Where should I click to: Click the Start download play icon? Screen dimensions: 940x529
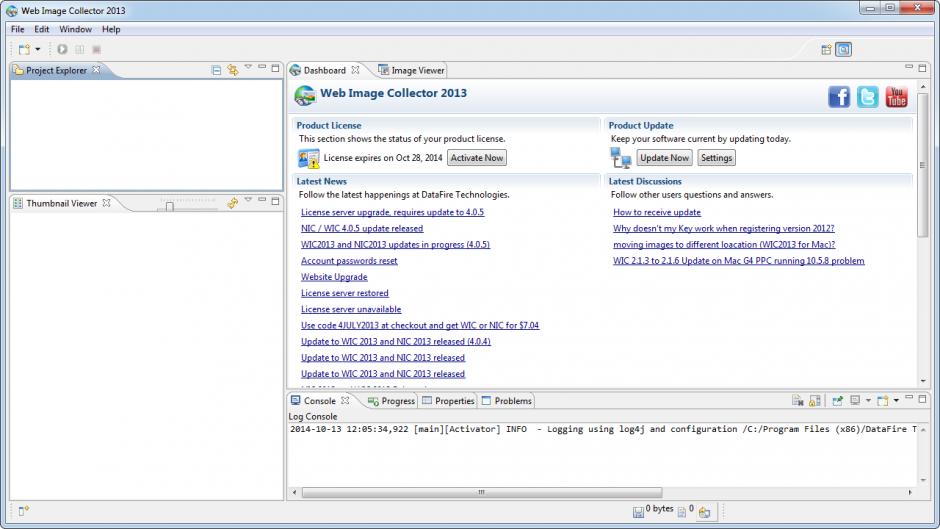[62, 49]
